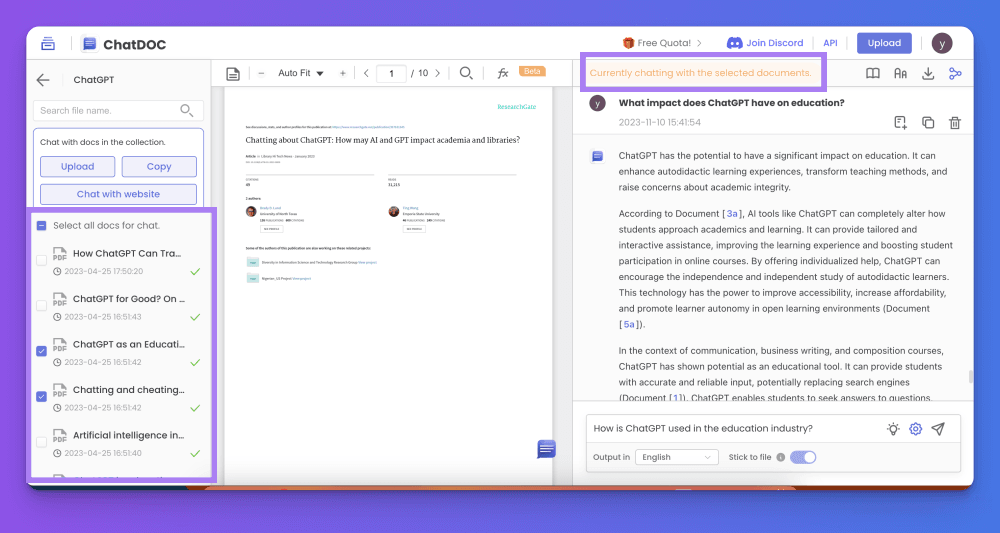The width and height of the screenshot is (1000, 533).
Task: Click the download icon in chat header
Action: tap(928, 73)
